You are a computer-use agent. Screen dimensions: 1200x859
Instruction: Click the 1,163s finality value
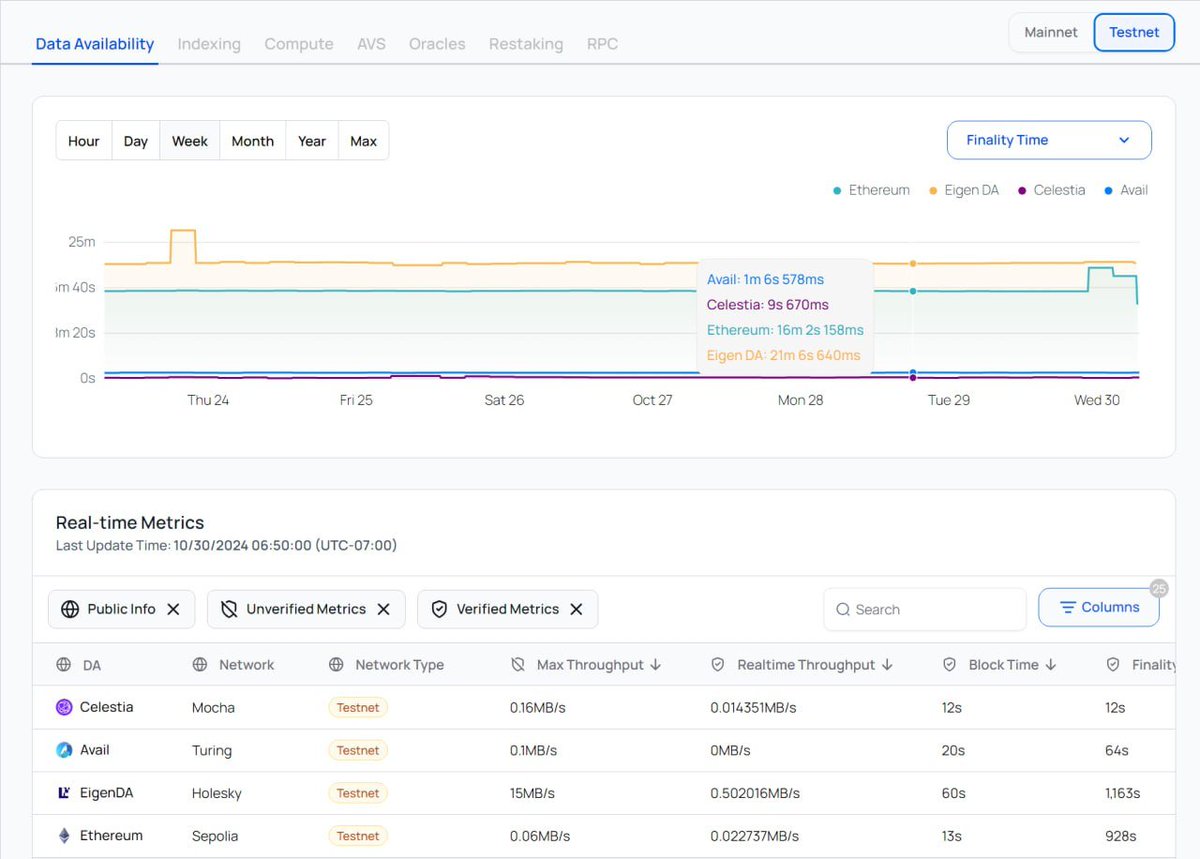[x=1122, y=793]
